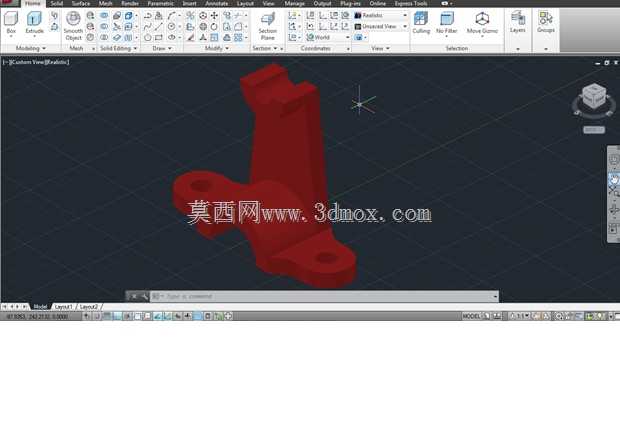The image size is (620, 428).
Task: Pick the Rectangle tool in Draw panel
Action: pyautogui.click(x=159, y=38)
